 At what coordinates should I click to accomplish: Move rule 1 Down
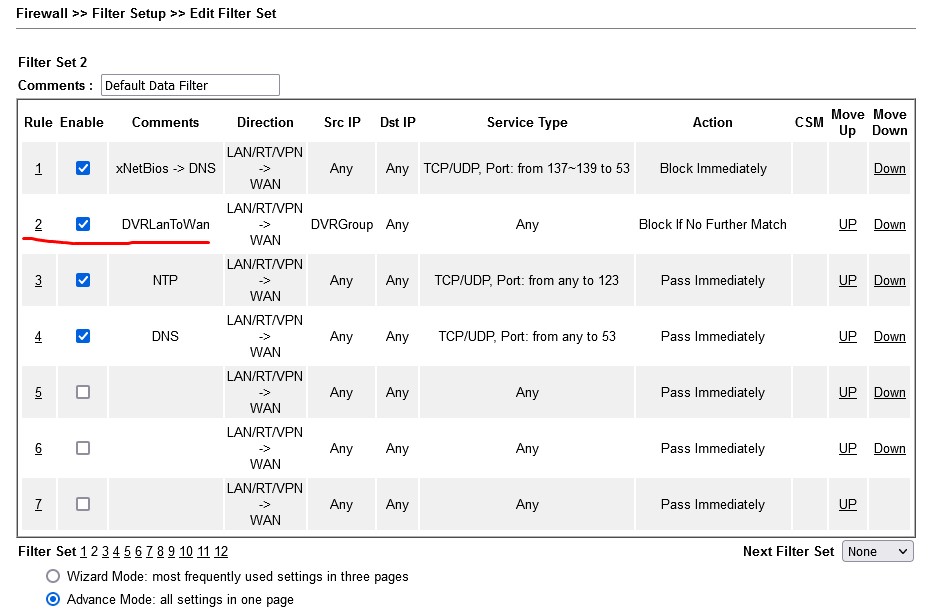tap(889, 168)
